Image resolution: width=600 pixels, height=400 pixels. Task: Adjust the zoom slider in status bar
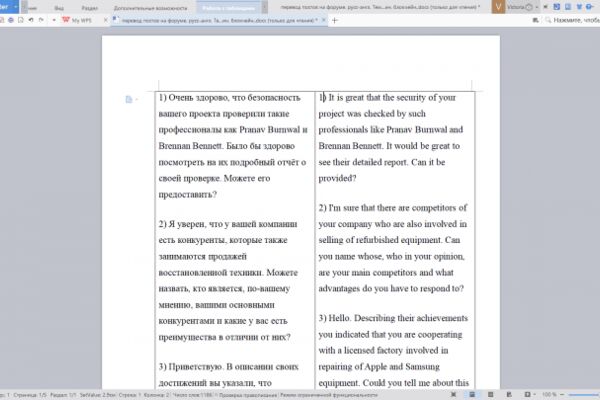click(x=584, y=394)
